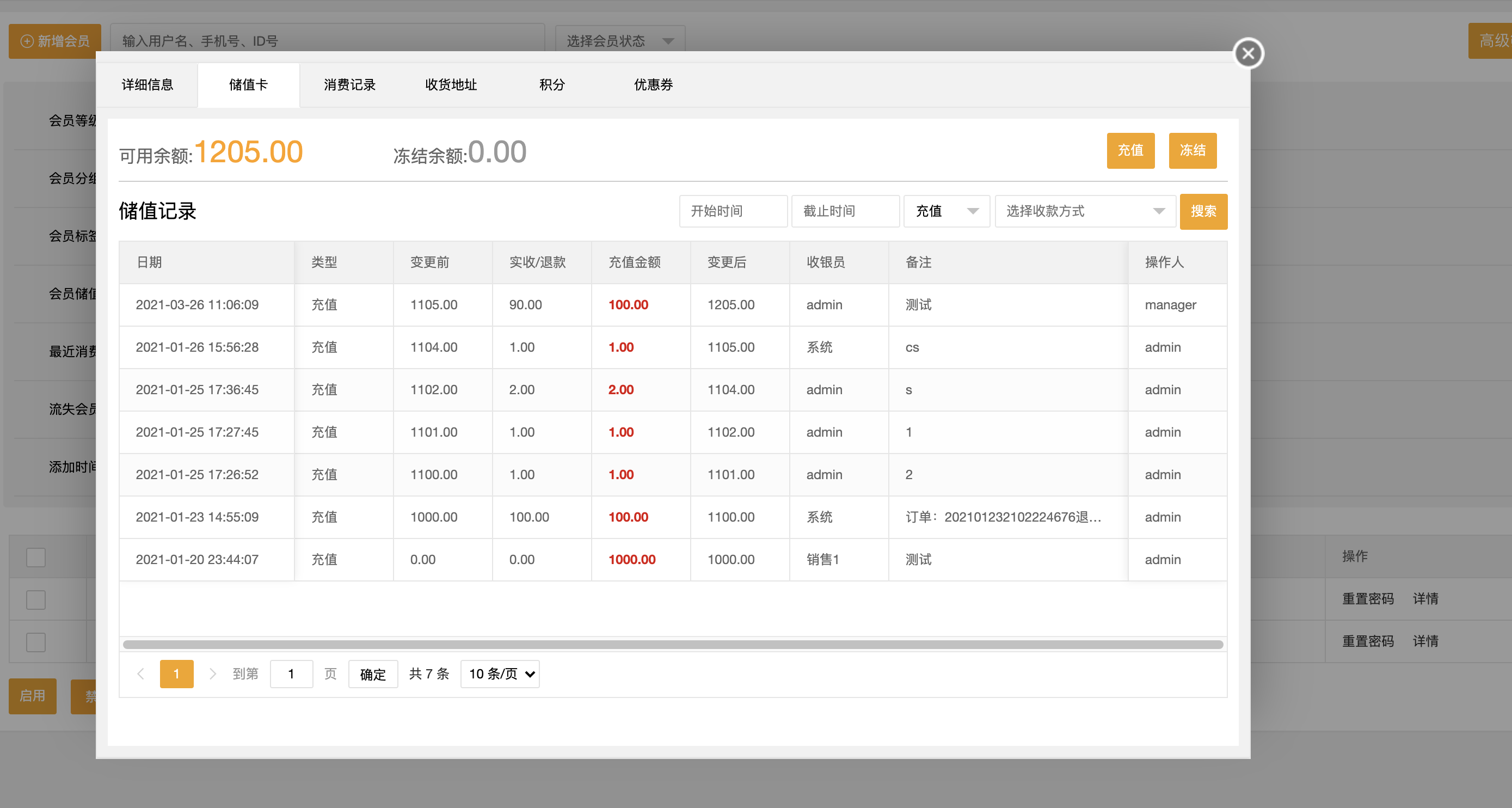This screenshot has width=1512, height=808.
Task: Check the third row checkbox in background table
Action: (x=36, y=642)
